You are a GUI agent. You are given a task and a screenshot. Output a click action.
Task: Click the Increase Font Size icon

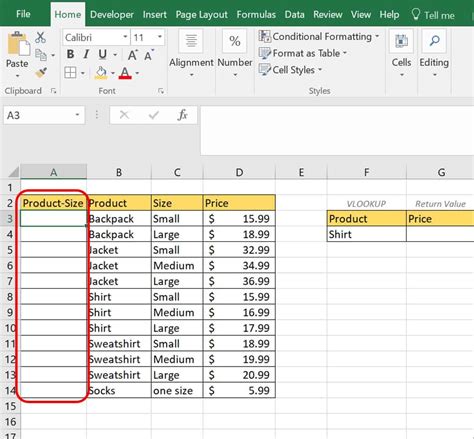click(133, 55)
